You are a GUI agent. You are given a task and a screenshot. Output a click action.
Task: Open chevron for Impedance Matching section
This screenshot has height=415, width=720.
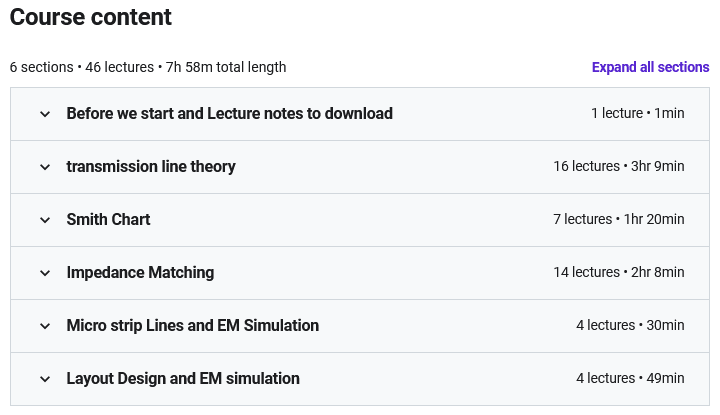click(45, 273)
